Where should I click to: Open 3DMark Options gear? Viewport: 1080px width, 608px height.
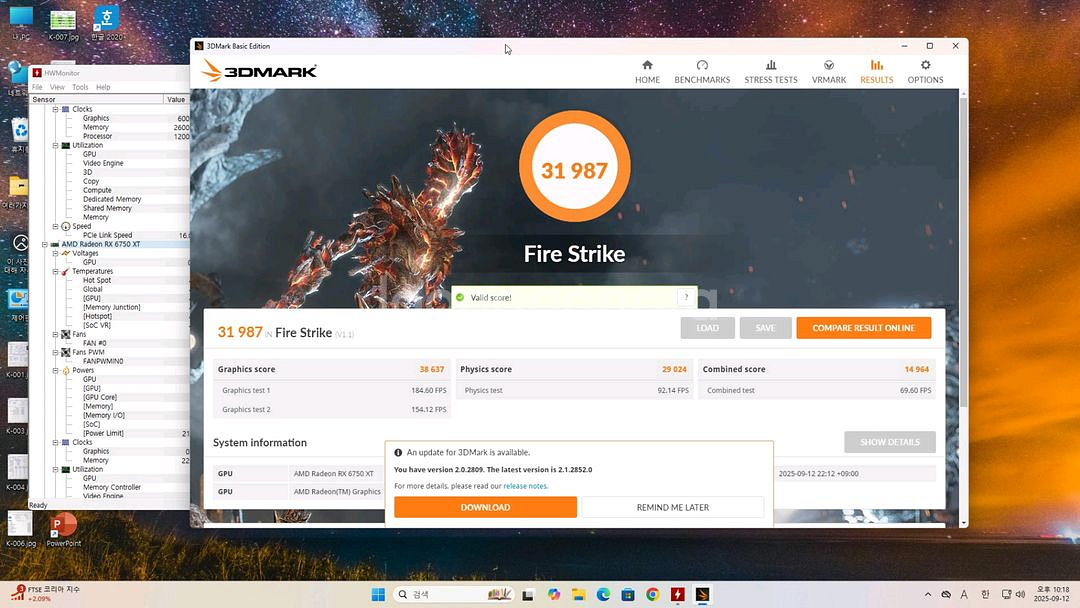pos(925,72)
